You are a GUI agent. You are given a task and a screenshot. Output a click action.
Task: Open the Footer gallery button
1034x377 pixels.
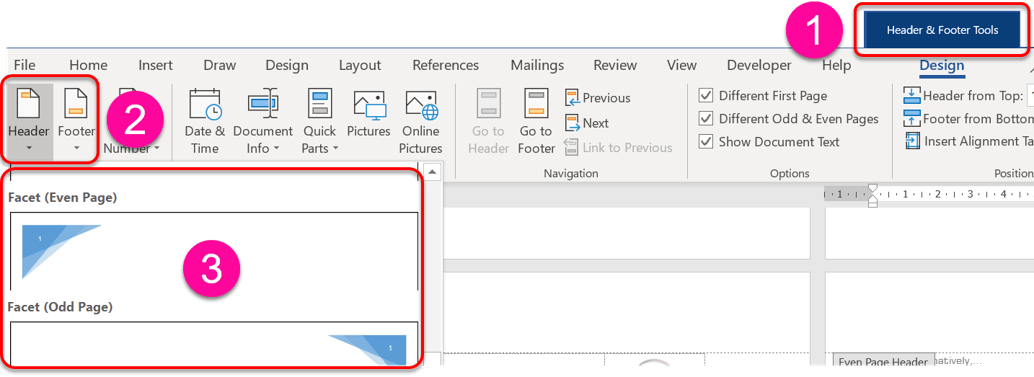pos(76,121)
